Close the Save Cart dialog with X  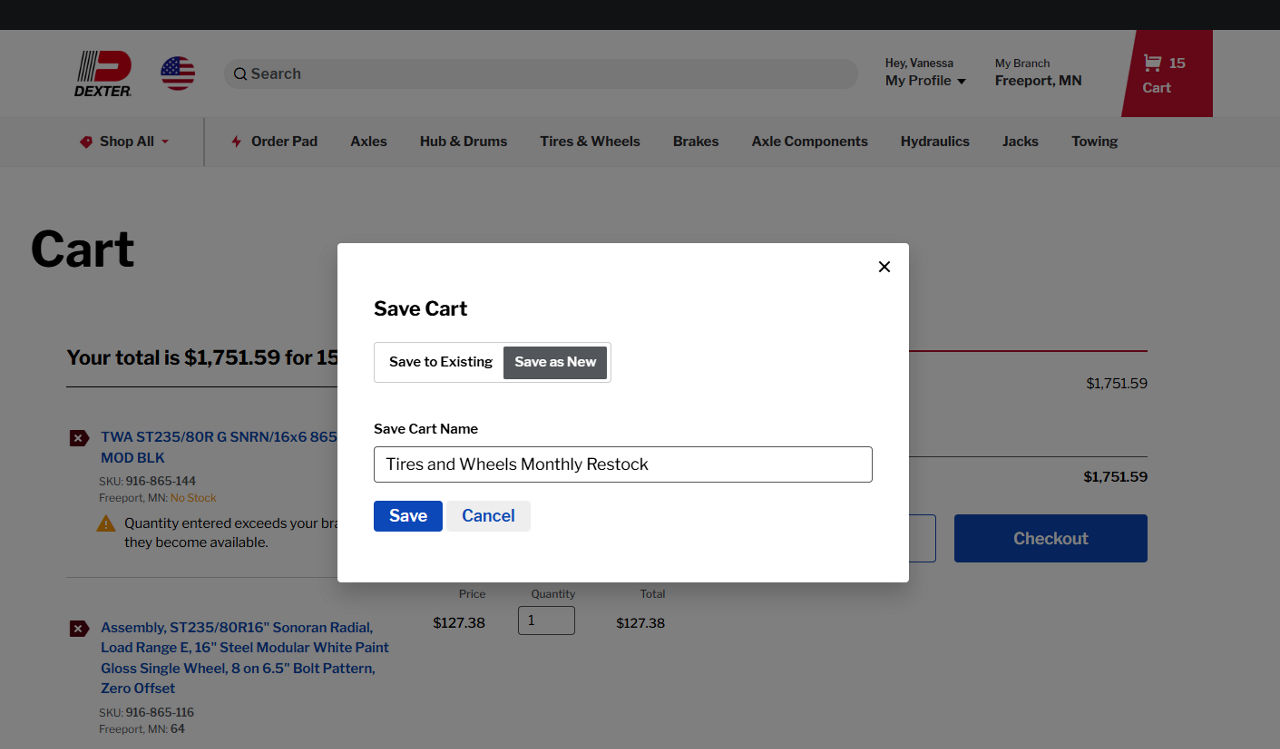pos(884,267)
